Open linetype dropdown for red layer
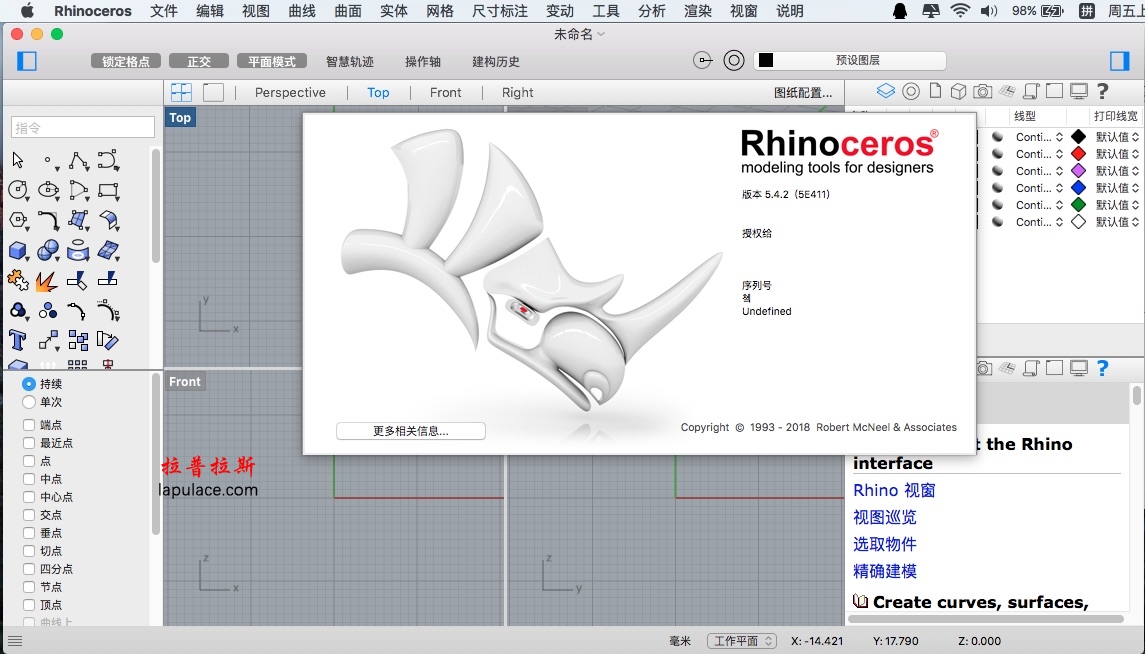 click(1039, 154)
